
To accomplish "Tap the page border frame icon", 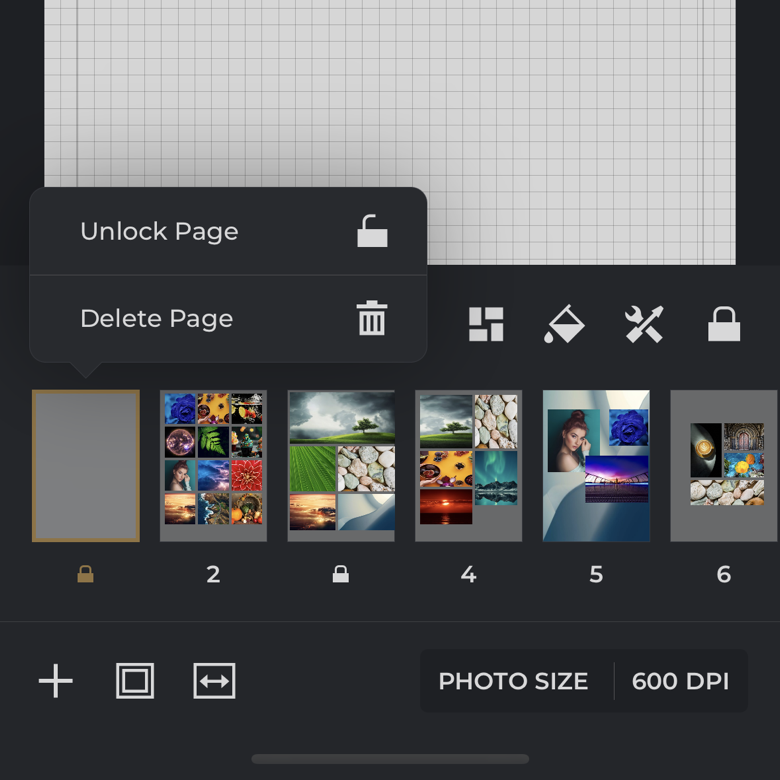I will [135, 681].
